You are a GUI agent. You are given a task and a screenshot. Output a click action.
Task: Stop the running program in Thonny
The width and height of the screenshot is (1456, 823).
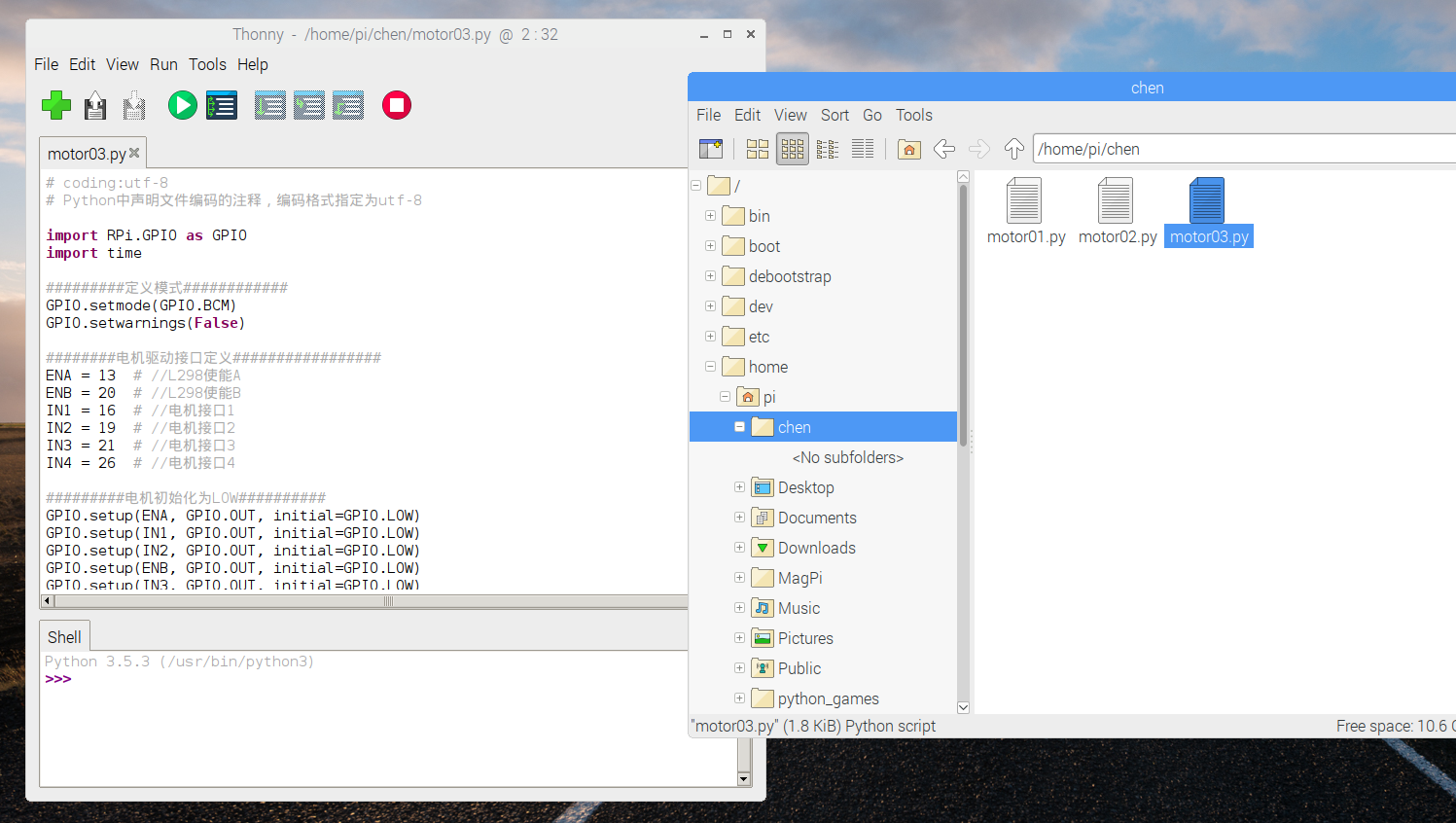(397, 105)
